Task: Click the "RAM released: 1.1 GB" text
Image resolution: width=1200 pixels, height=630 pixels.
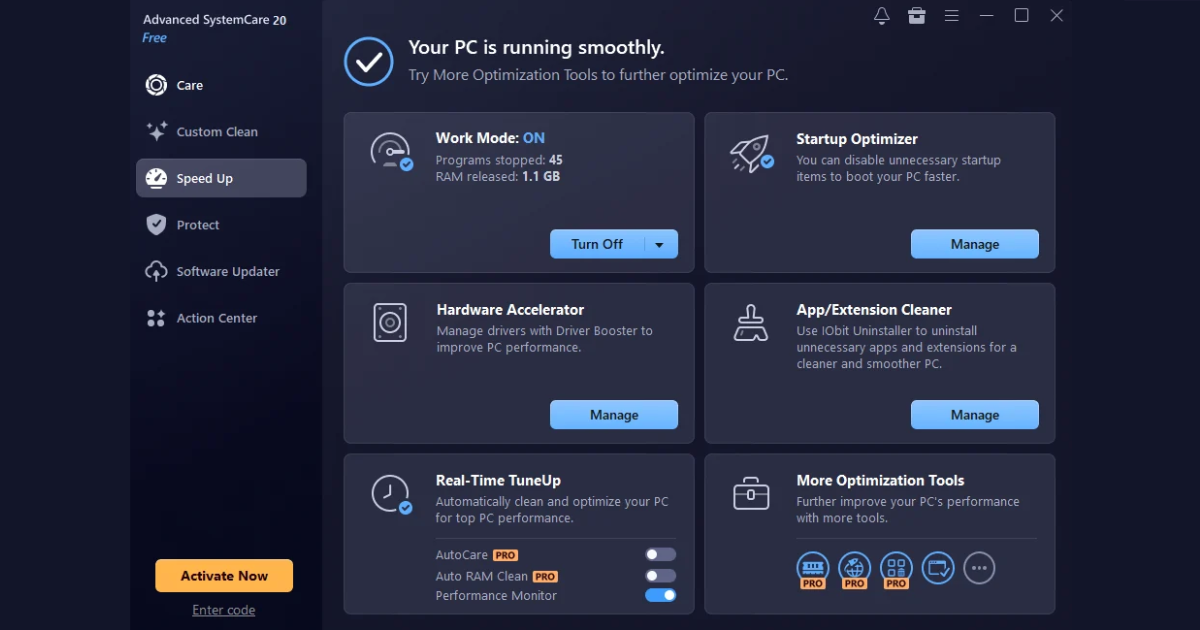Action: click(498, 177)
